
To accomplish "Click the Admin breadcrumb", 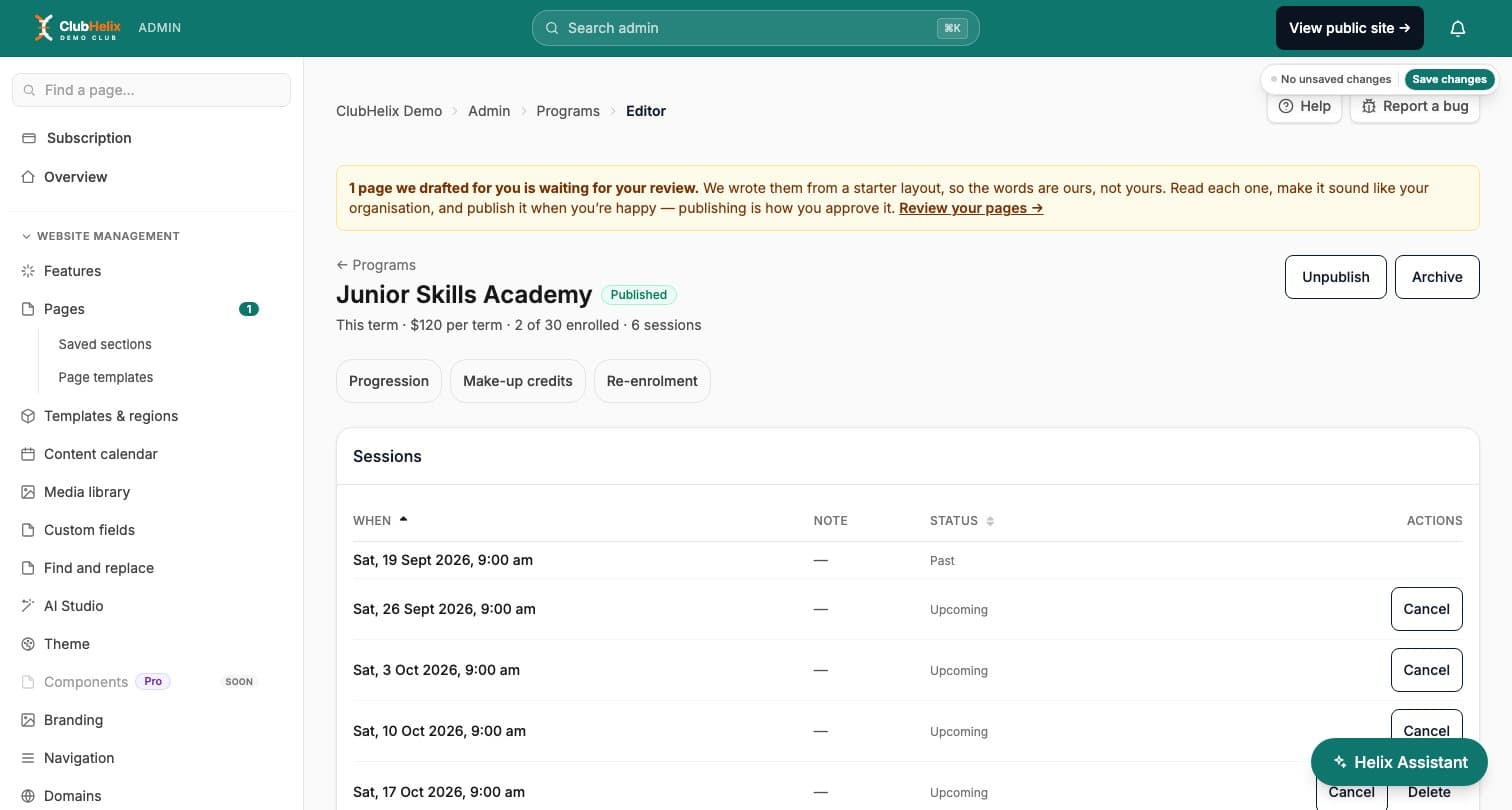I will 489,111.
